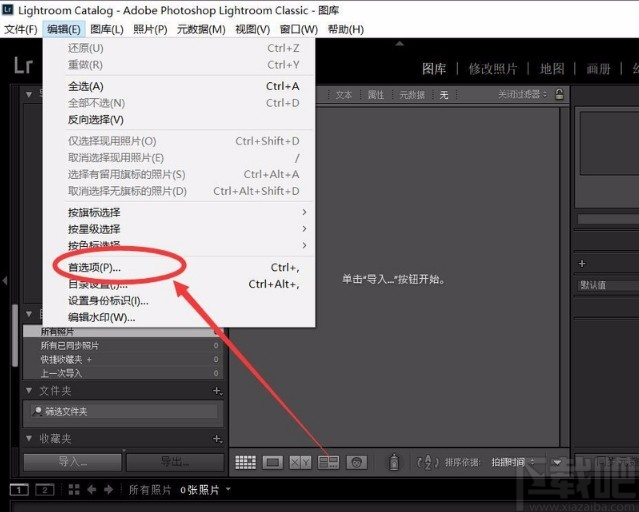Click second window display button 2
Image resolution: width=639 pixels, height=512 pixels.
(x=44, y=490)
